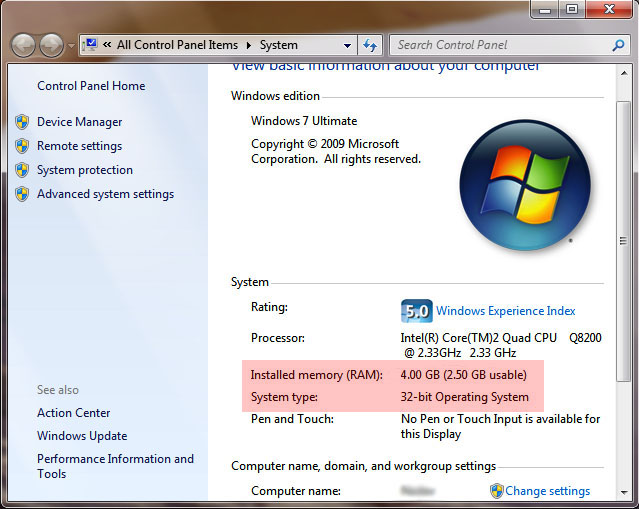639x509 pixels.
Task: Select the All Control Panel Items breadcrumb
Action: (x=176, y=45)
